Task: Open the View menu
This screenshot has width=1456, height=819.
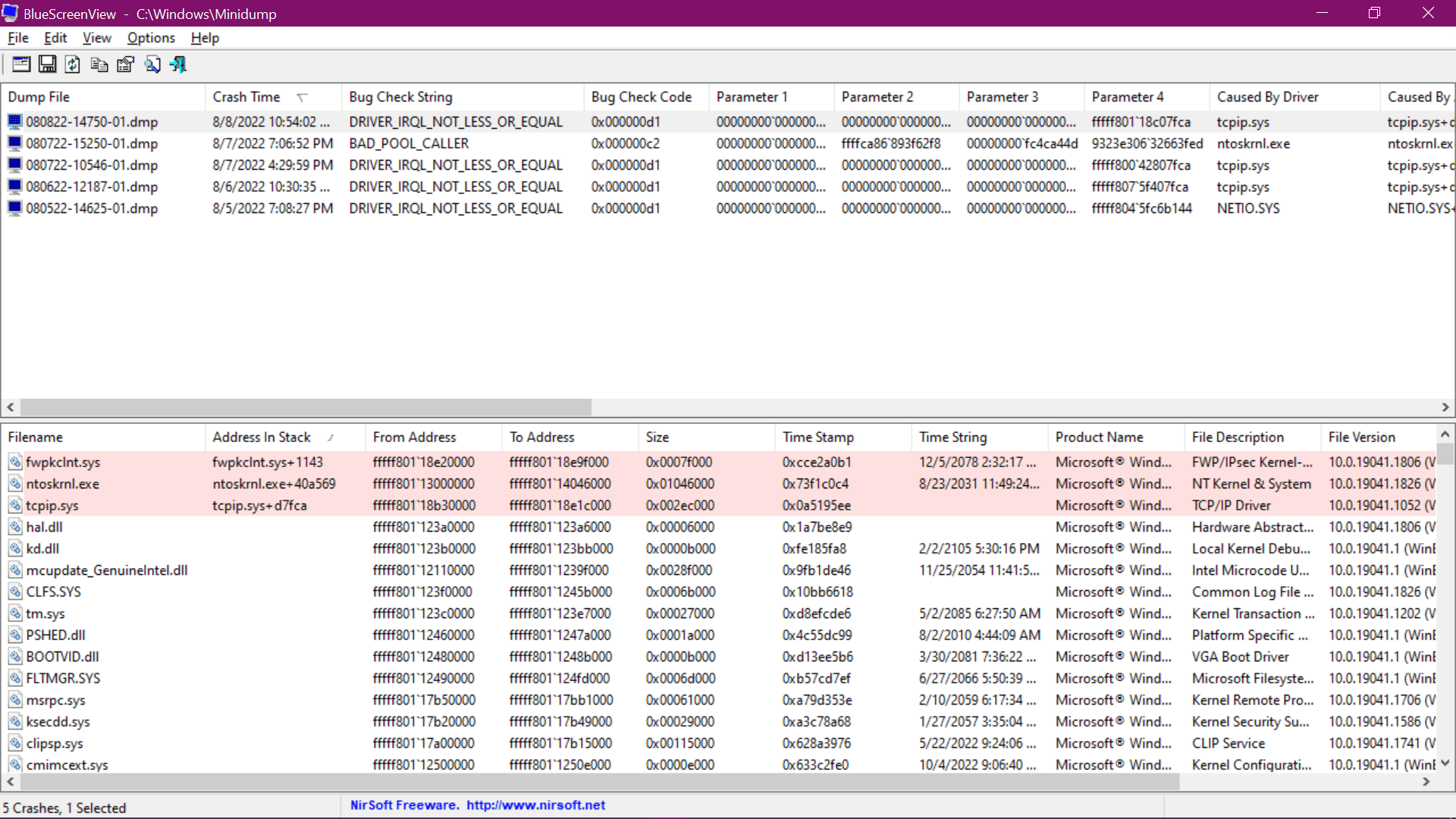Action: 96,38
